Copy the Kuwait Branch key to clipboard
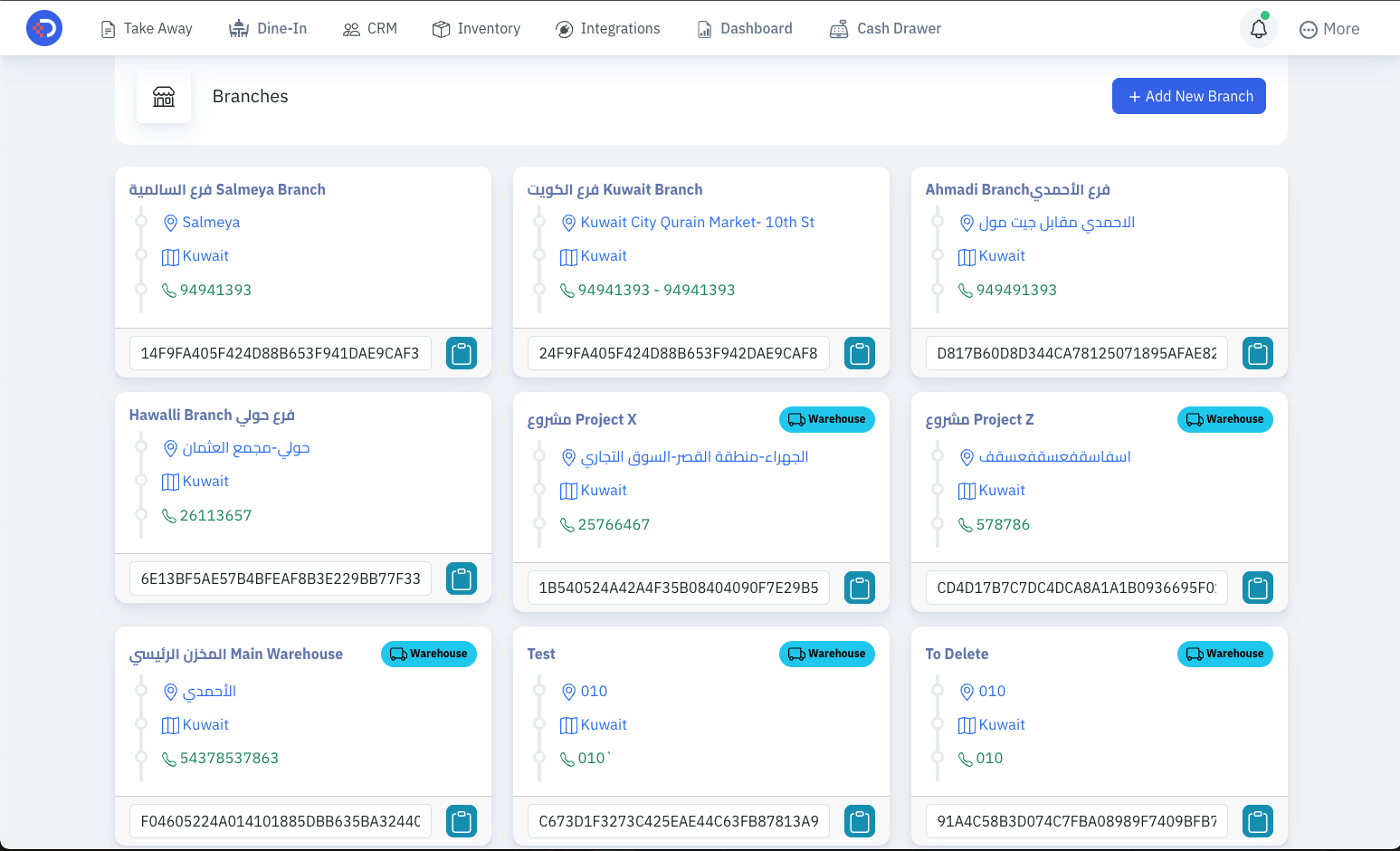This screenshot has width=1400, height=851. 860,353
